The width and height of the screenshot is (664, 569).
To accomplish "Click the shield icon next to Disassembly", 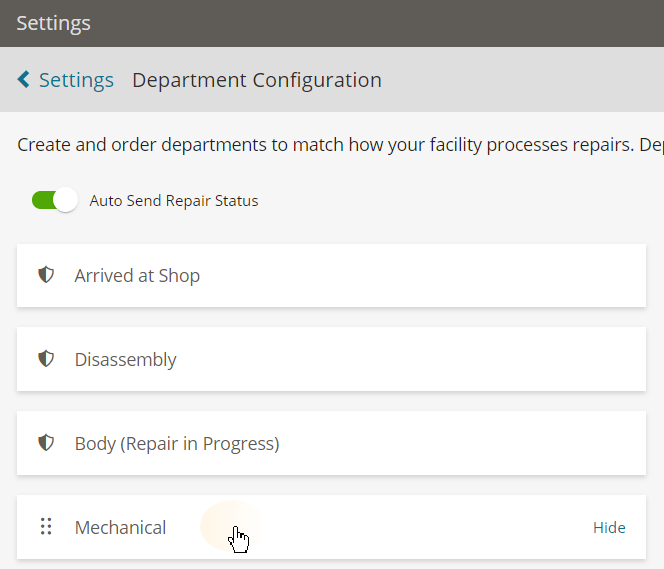I will click(46, 359).
